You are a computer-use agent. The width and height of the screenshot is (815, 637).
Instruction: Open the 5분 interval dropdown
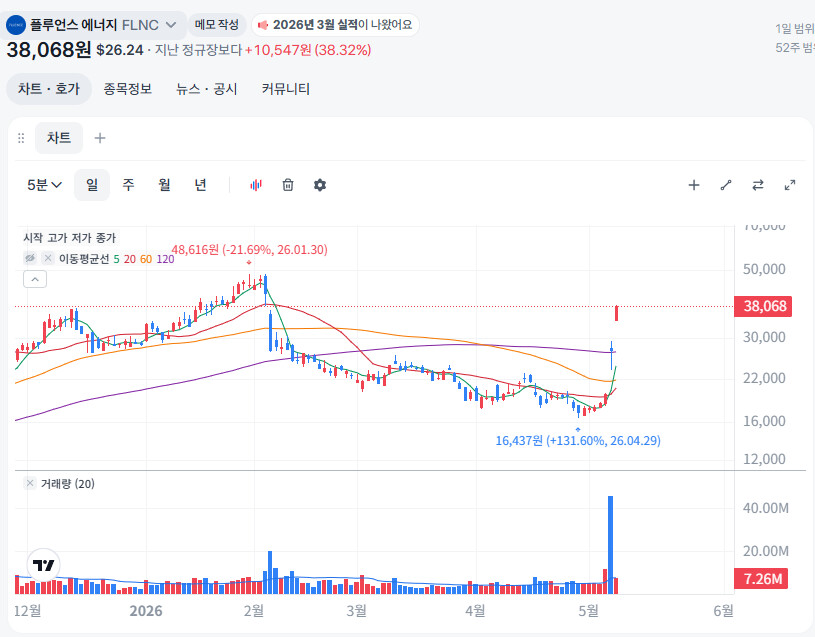[45, 185]
